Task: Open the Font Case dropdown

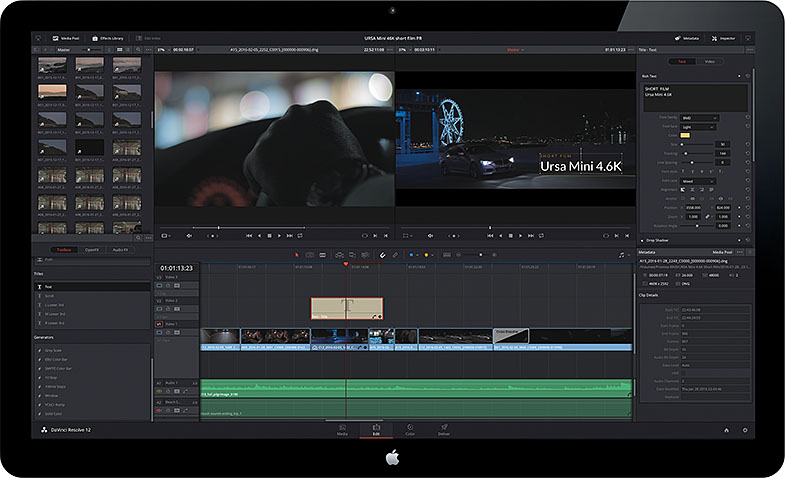Action: coord(698,181)
